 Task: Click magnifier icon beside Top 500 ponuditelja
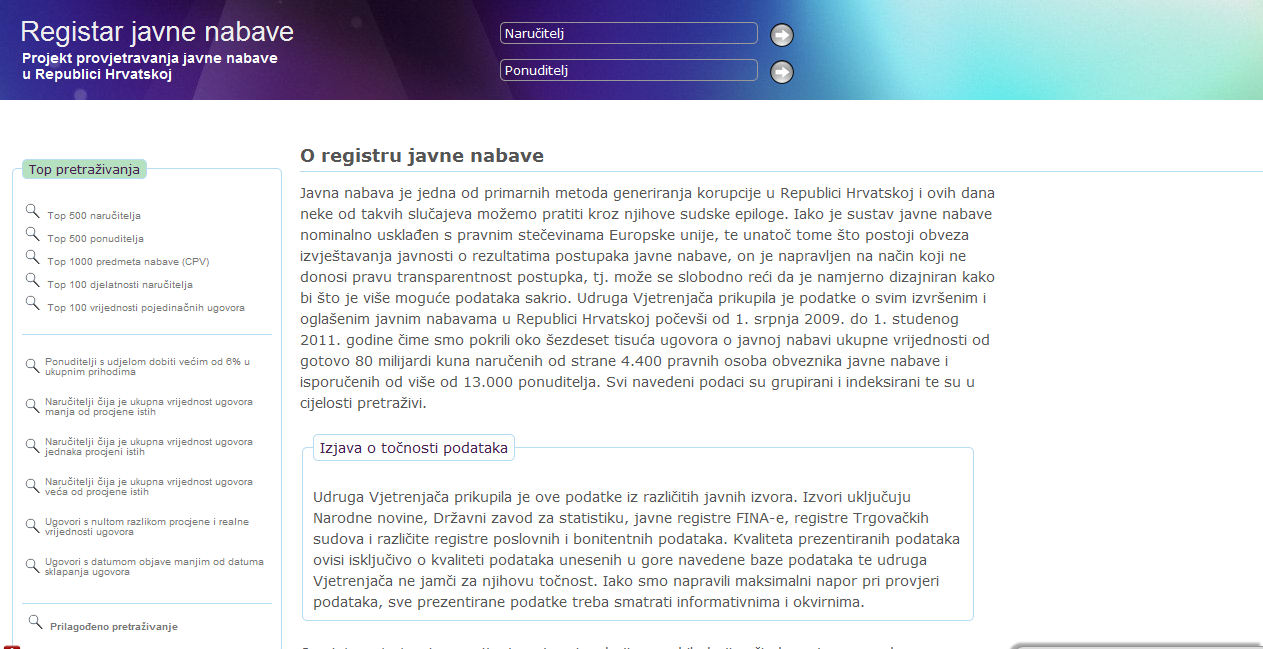pos(33,234)
